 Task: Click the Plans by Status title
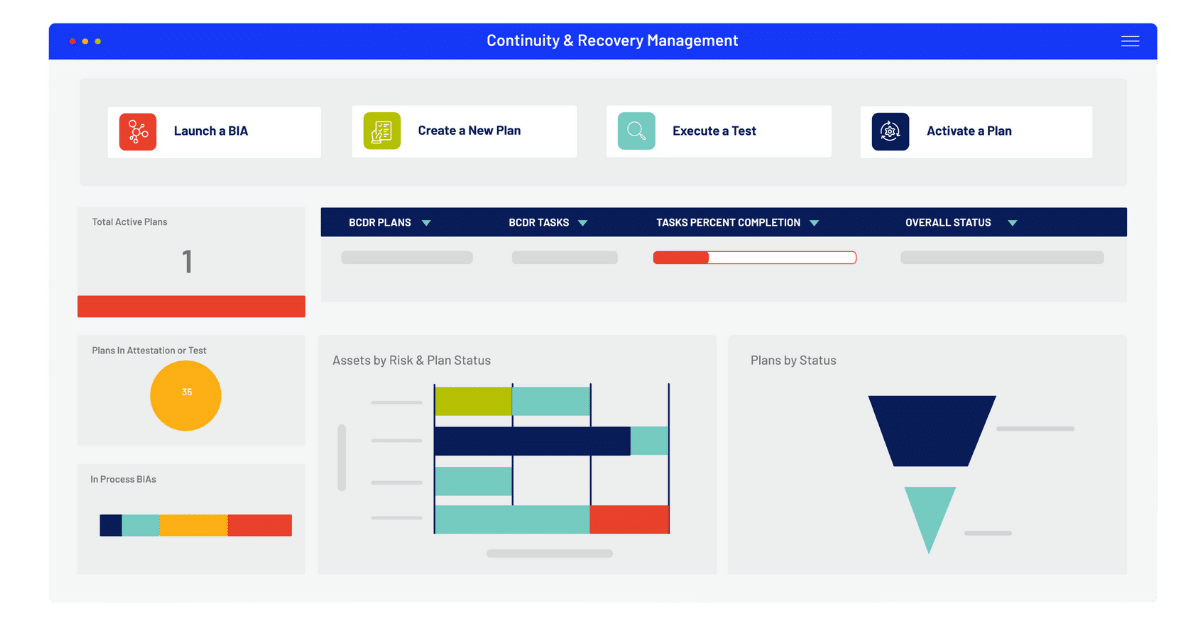point(793,360)
